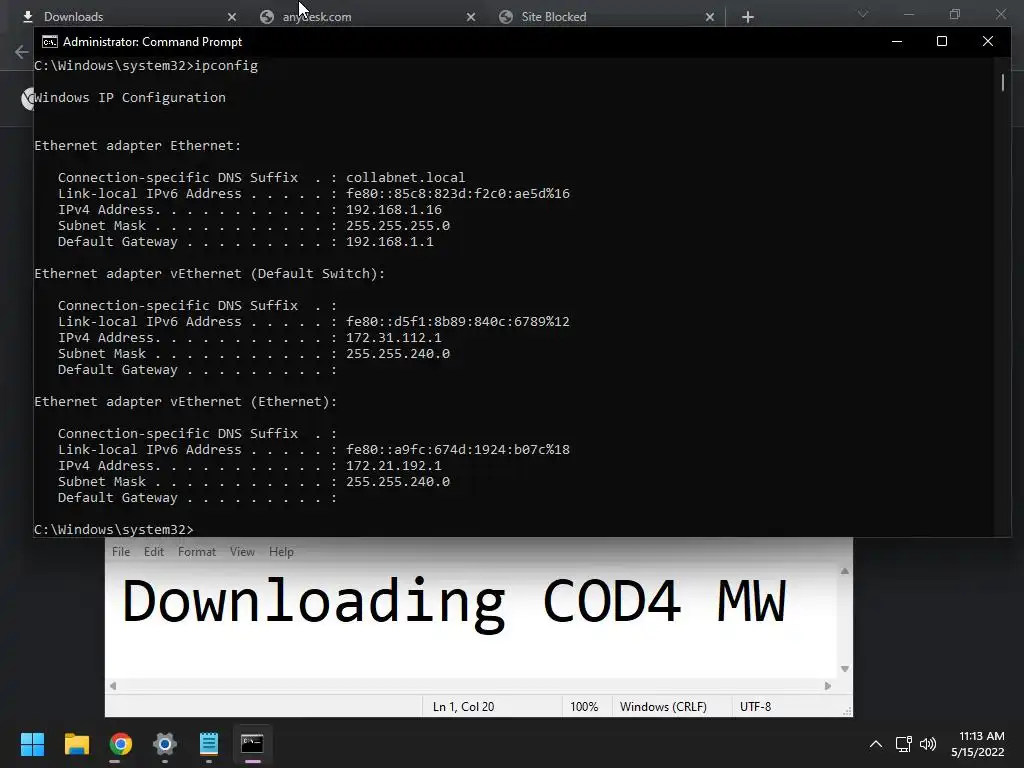
Task: Click the IPv4 address 192.168.1.16
Action: [394, 210]
